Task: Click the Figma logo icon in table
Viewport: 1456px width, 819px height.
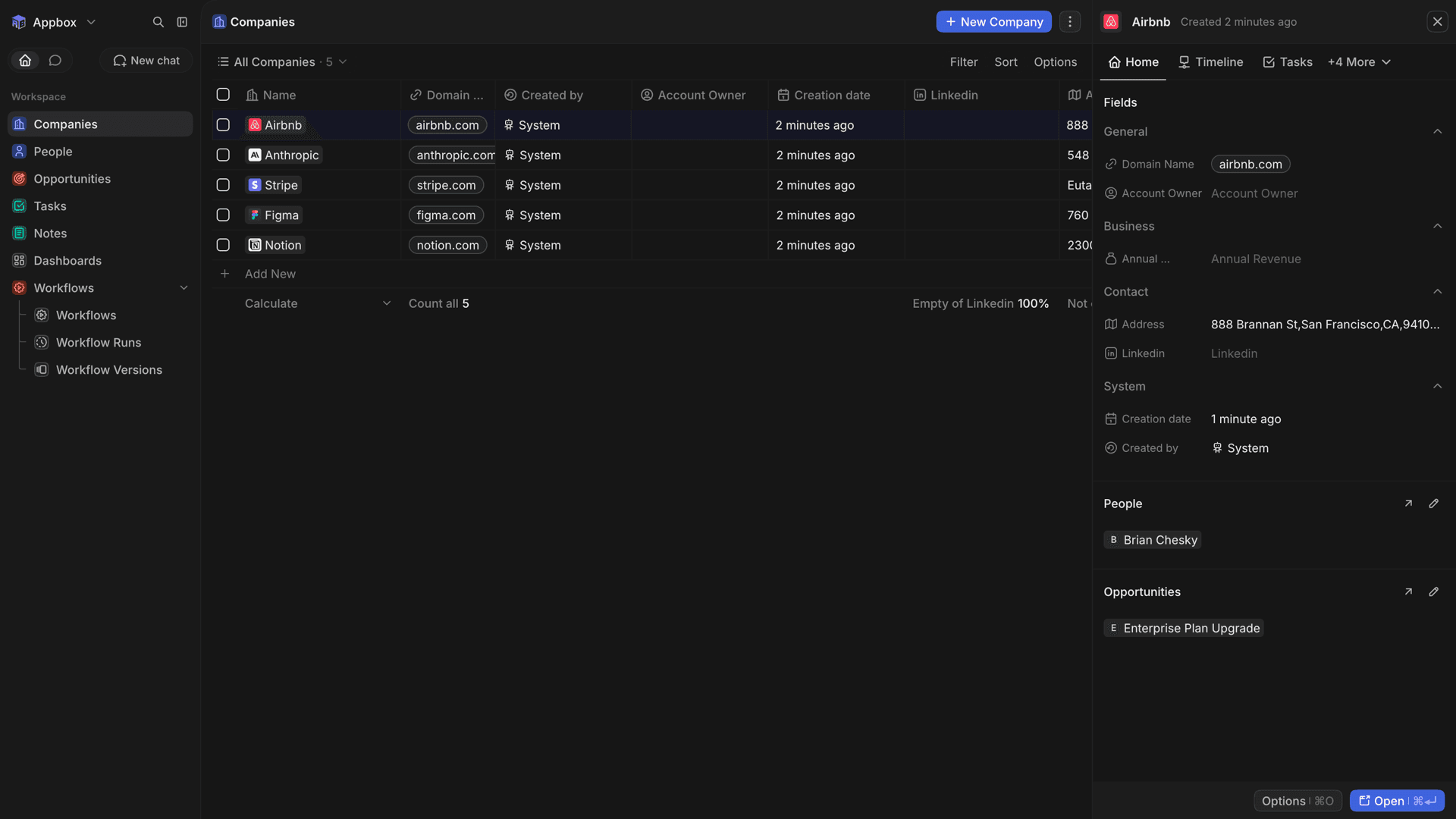Action: point(255,215)
